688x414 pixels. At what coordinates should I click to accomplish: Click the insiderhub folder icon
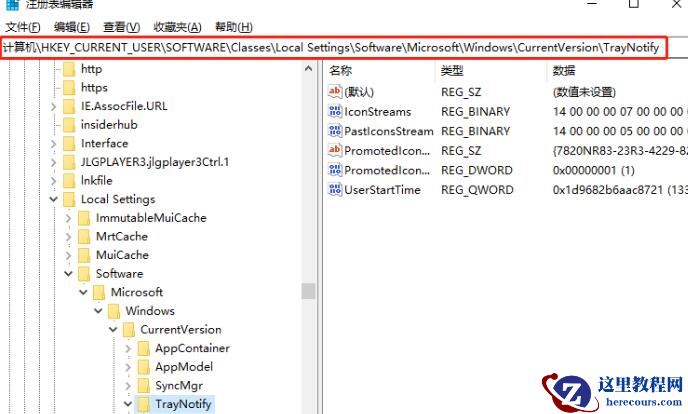(69, 125)
